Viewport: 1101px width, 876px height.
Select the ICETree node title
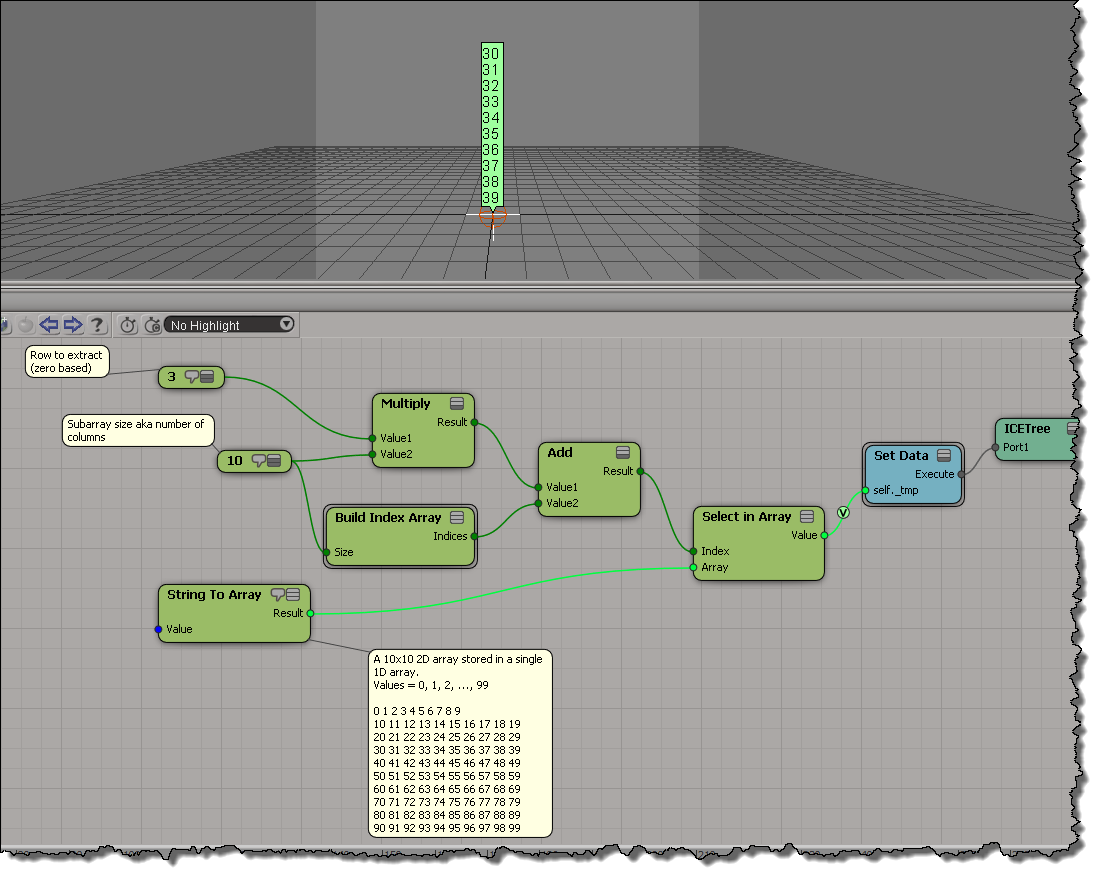point(1027,429)
